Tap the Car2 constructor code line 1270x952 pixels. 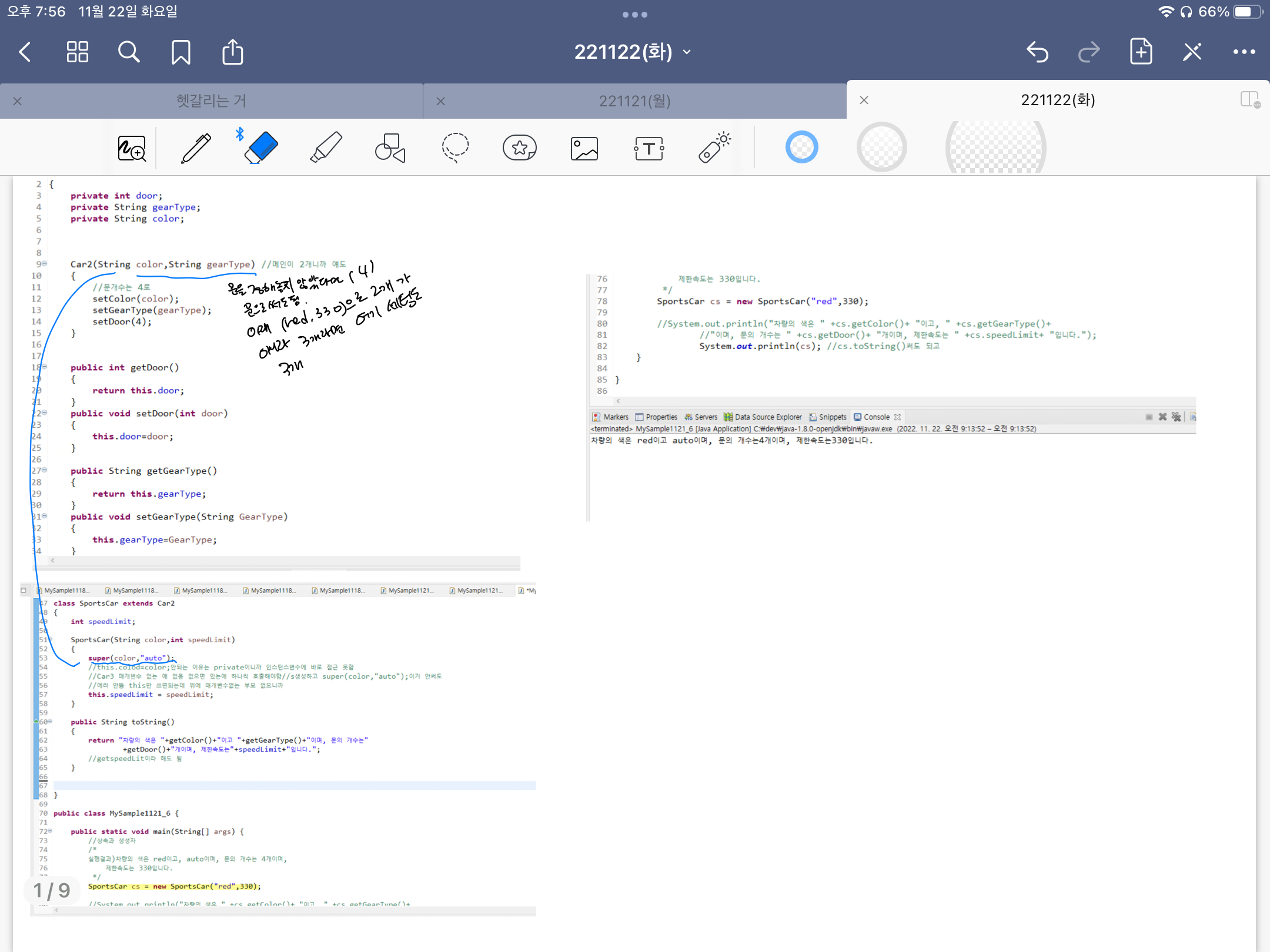point(163,264)
